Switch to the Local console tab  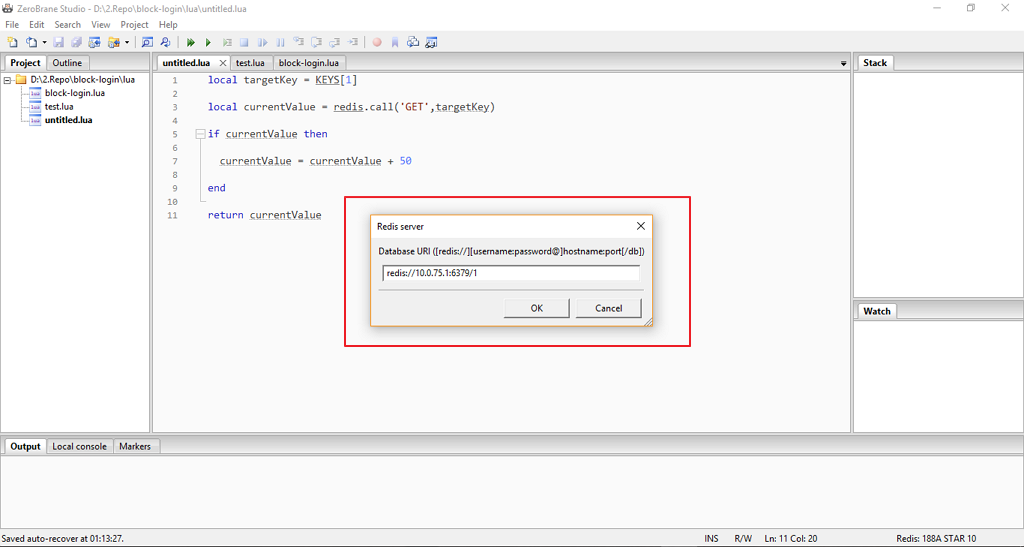pyautogui.click(x=79, y=446)
